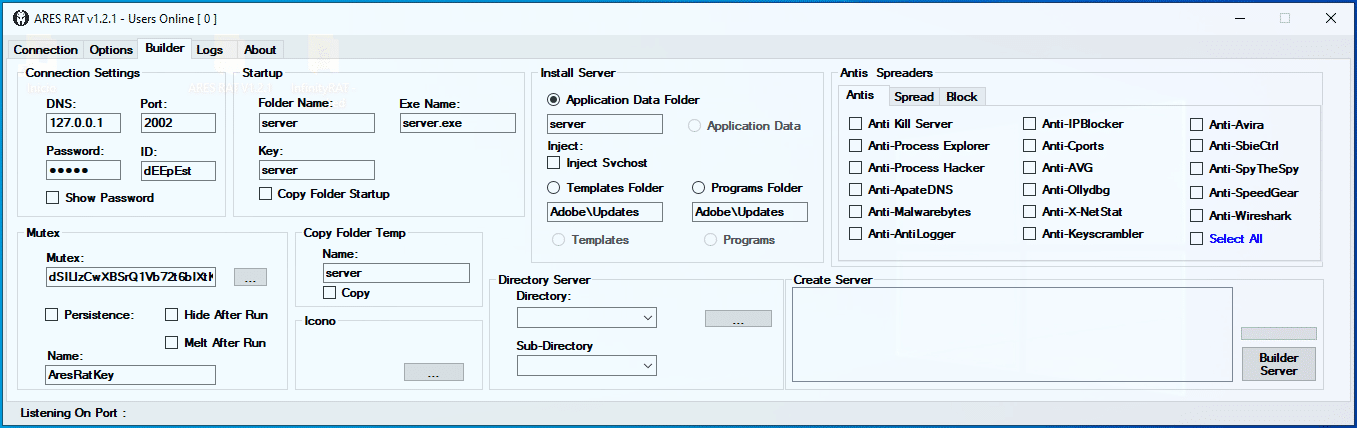Click the Builder Server button

1278,364
